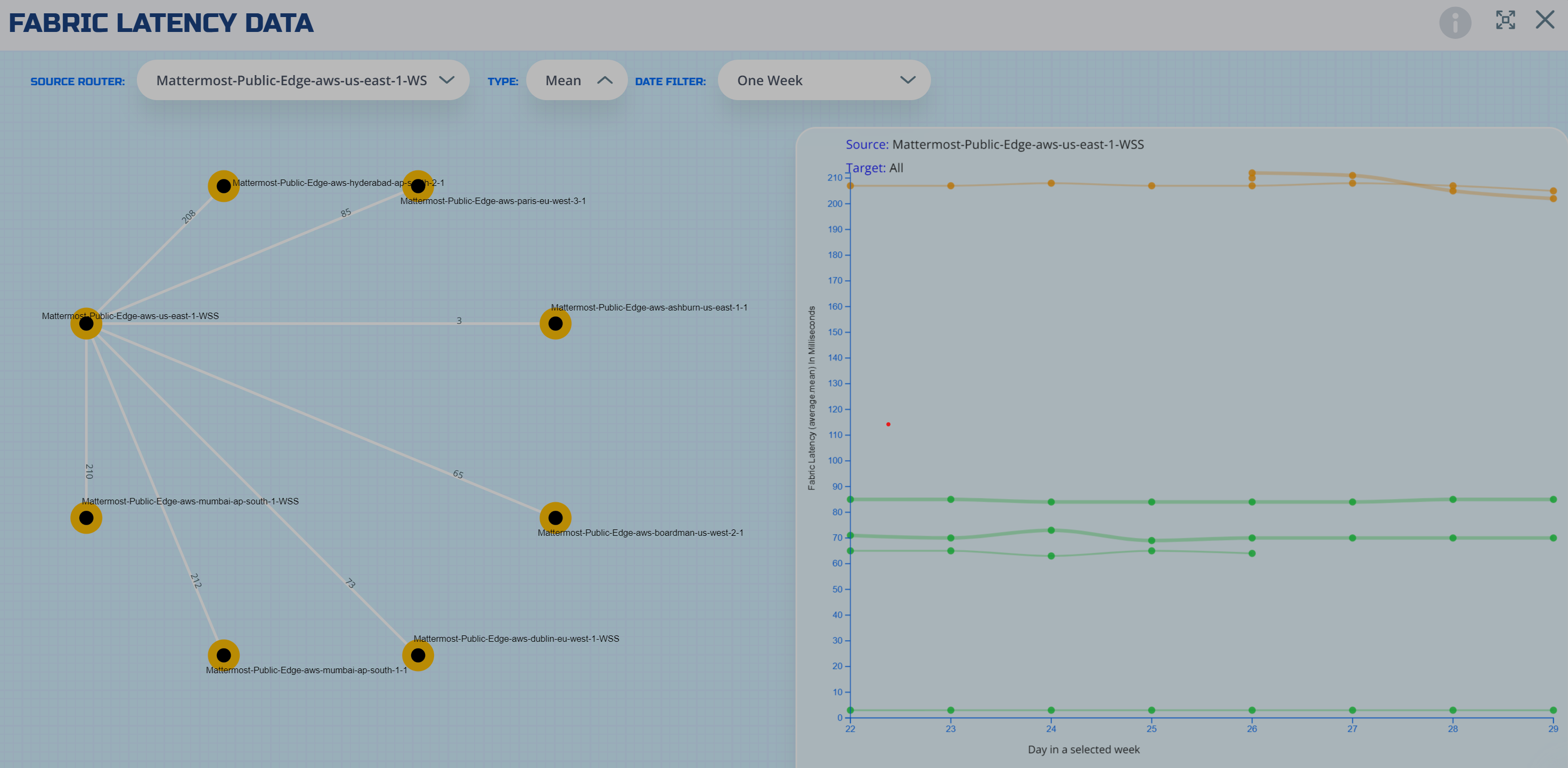Select the mumbai-ap-south-1-1 node
This screenshot has height=768, width=1568.
point(224,656)
